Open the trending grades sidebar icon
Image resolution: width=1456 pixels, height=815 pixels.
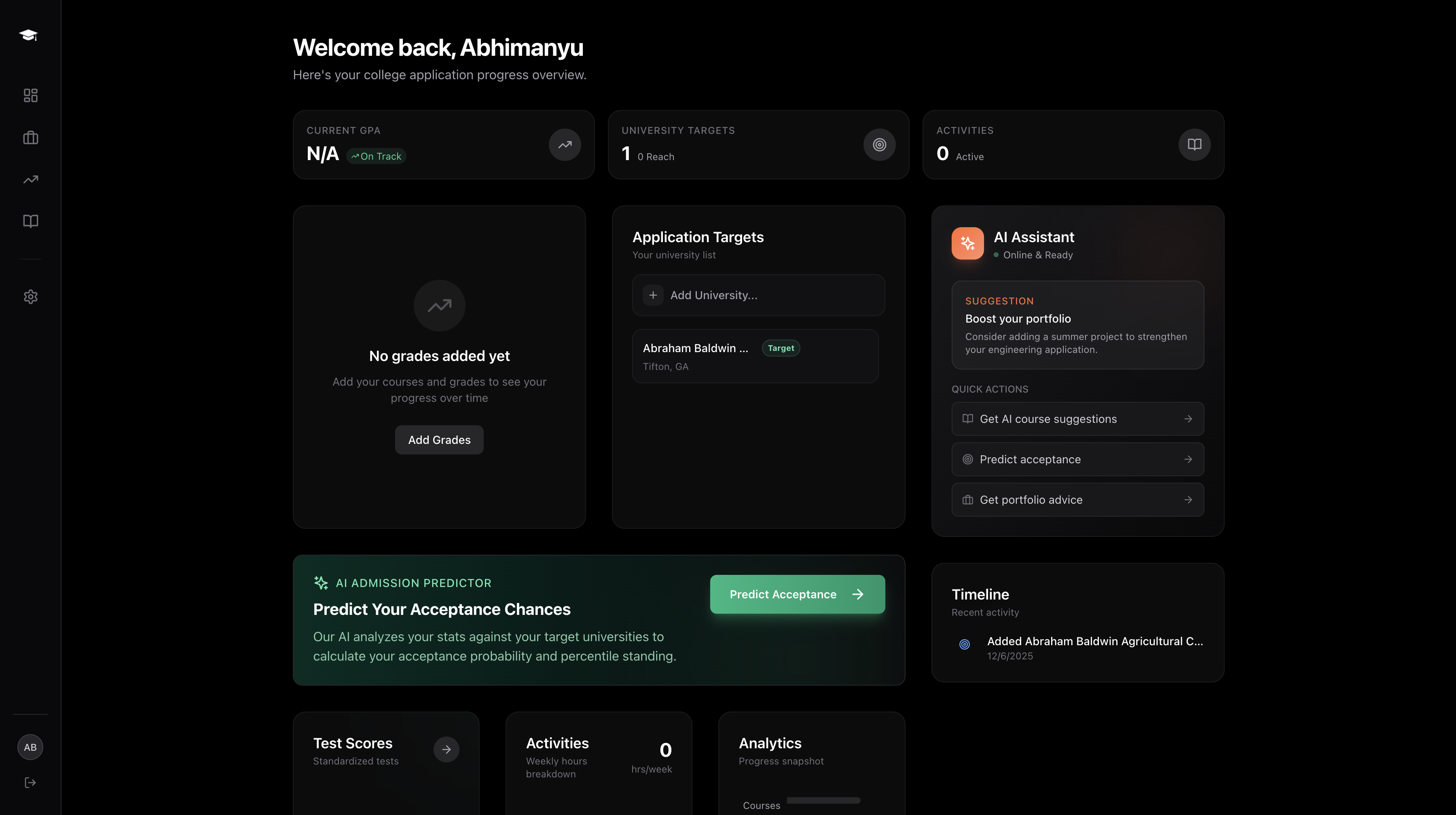(30, 179)
